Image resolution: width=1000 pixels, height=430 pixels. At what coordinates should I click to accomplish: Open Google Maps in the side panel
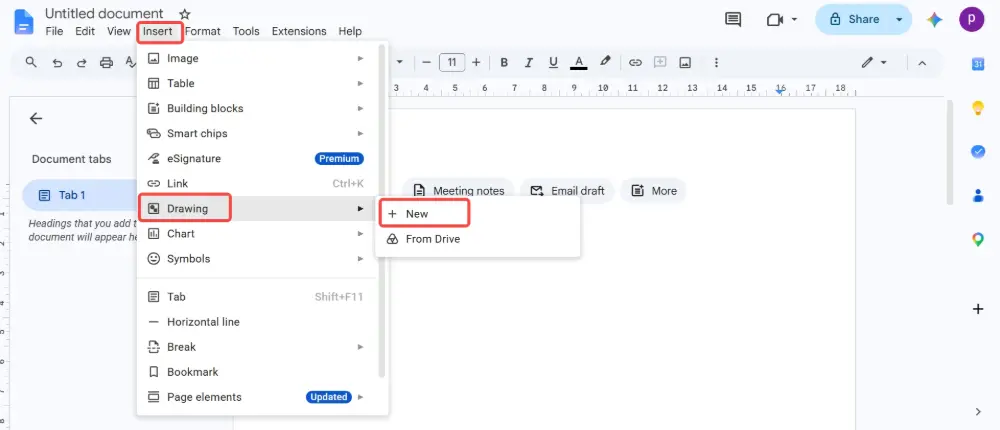pyautogui.click(x=978, y=240)
